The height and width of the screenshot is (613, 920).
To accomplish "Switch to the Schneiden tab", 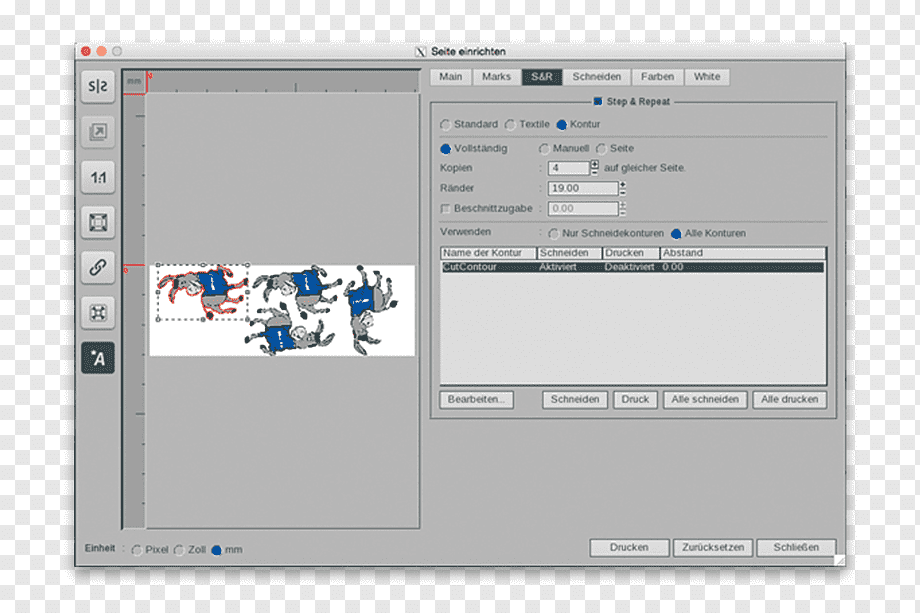I will [597, 77].
